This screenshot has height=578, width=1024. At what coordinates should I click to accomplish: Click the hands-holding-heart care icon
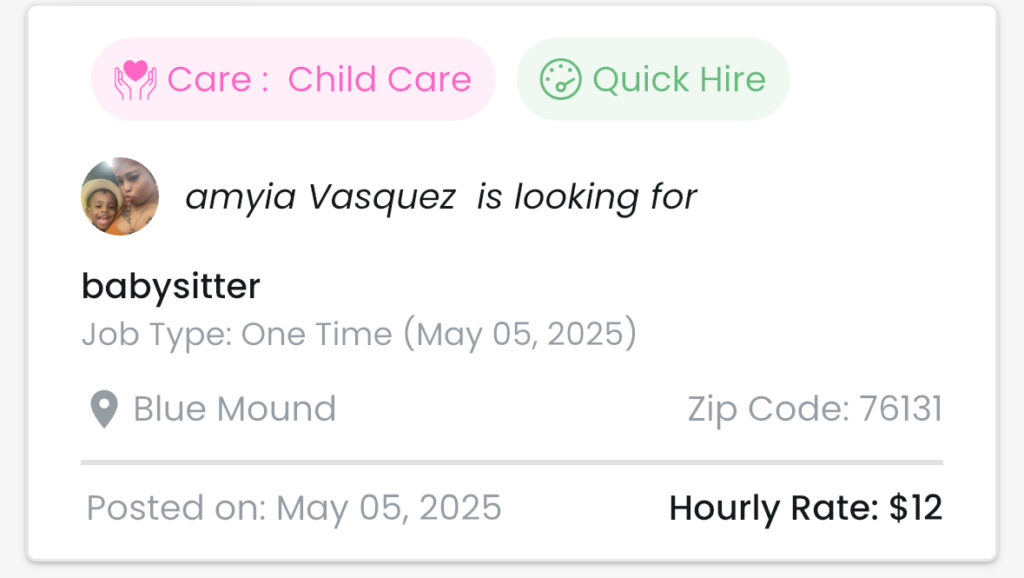(x=135, y=80)
